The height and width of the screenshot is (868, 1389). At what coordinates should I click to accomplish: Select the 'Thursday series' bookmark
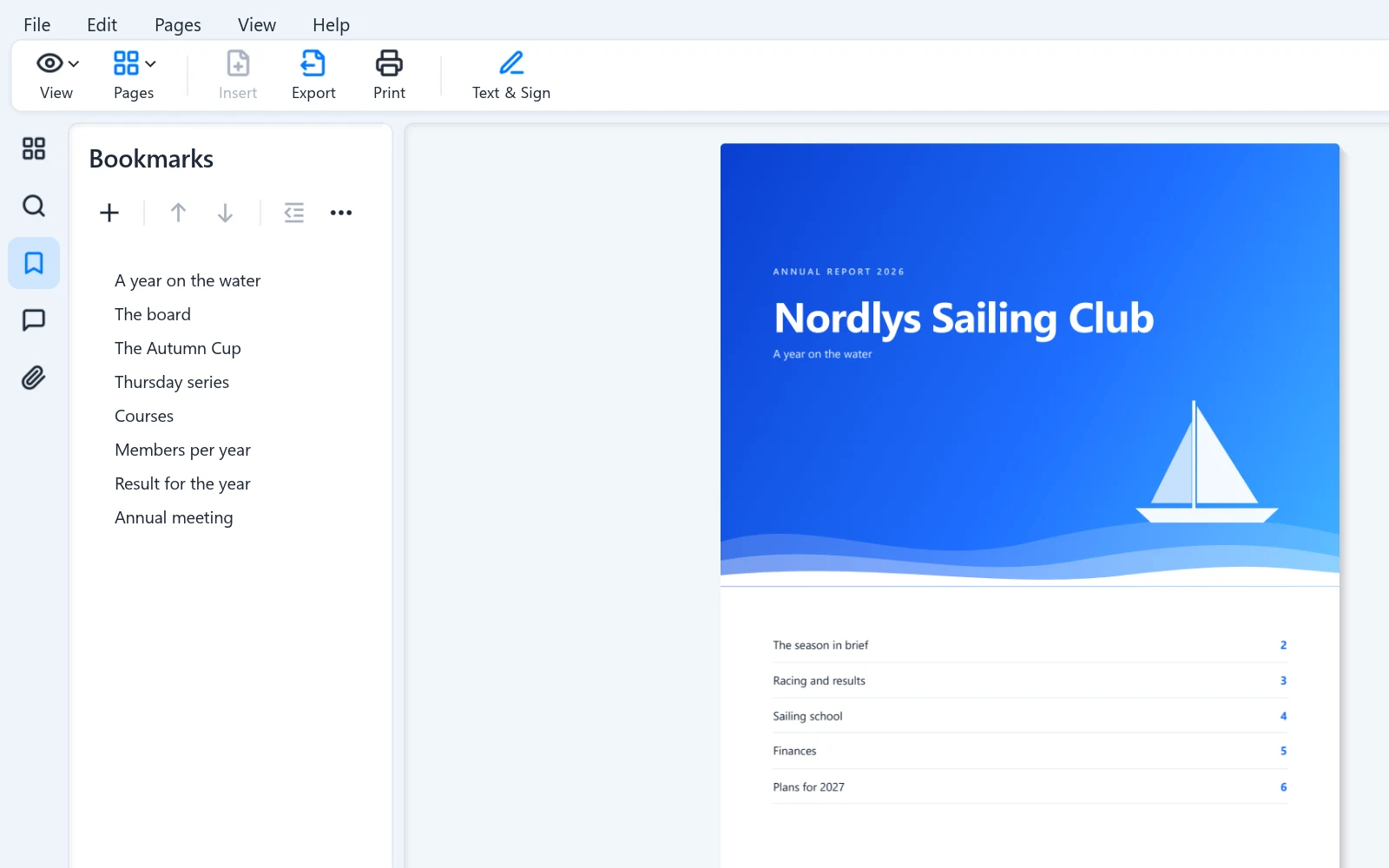[x=172, y=382]
